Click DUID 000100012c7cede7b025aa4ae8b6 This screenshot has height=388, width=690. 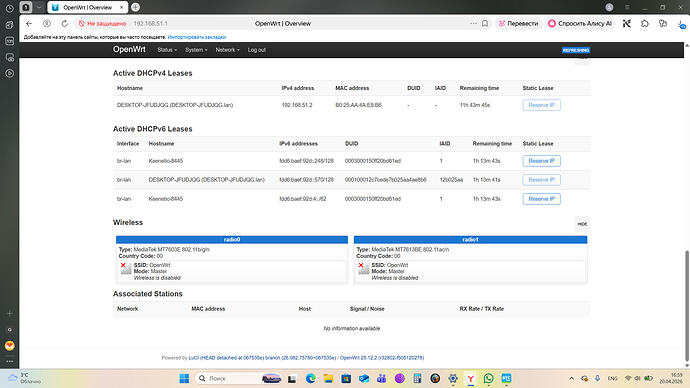tap(385, 180)
